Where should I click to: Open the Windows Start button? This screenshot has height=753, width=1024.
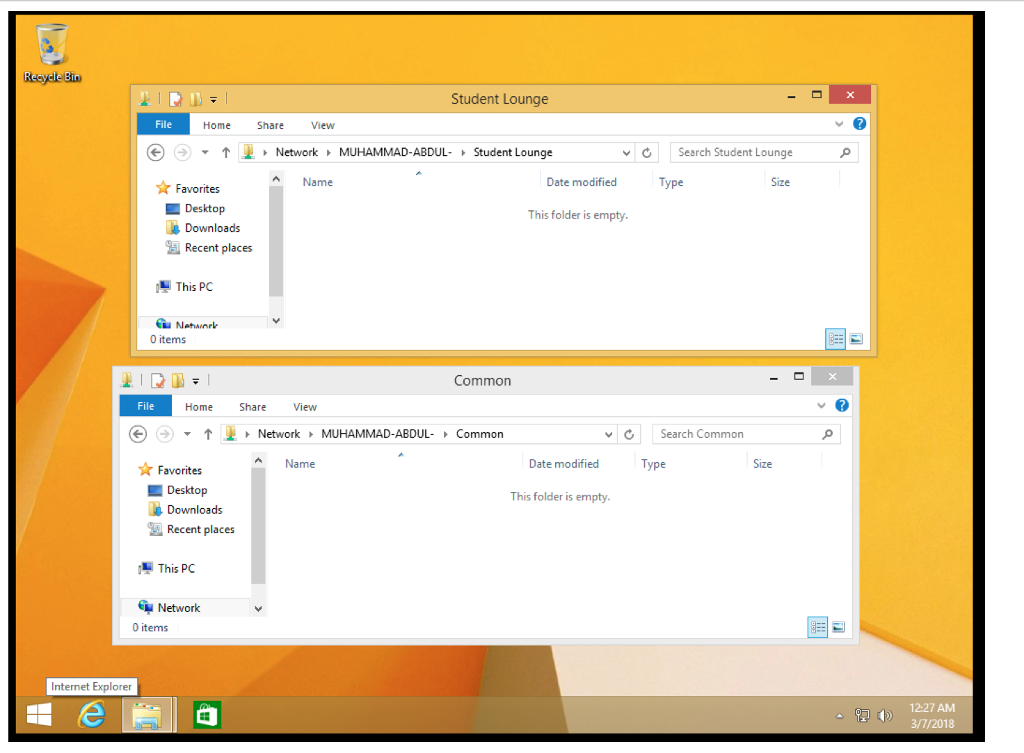(x=39, y=714)
